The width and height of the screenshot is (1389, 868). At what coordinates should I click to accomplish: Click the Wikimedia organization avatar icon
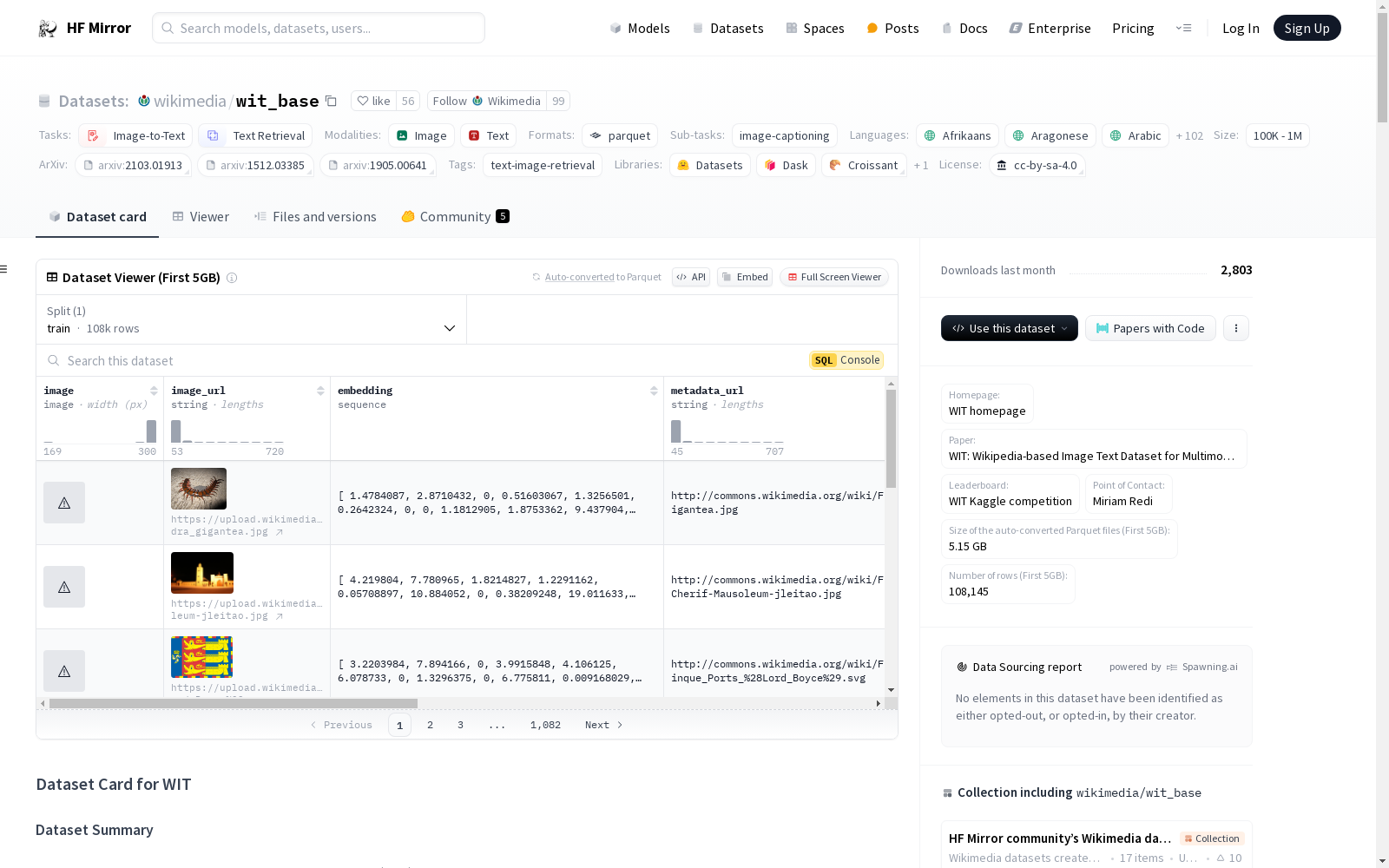tap(144, 101)
